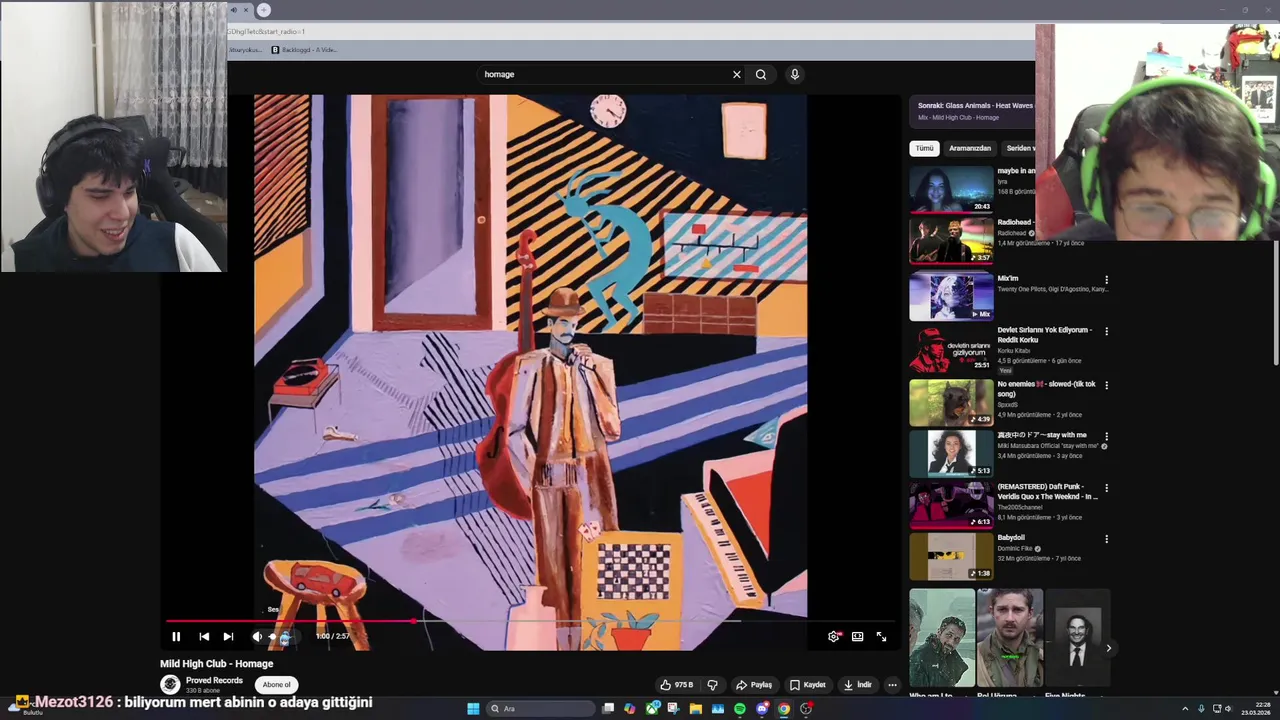
Task: Open File Explorer from the taskbar
Action: coord(695,709)
